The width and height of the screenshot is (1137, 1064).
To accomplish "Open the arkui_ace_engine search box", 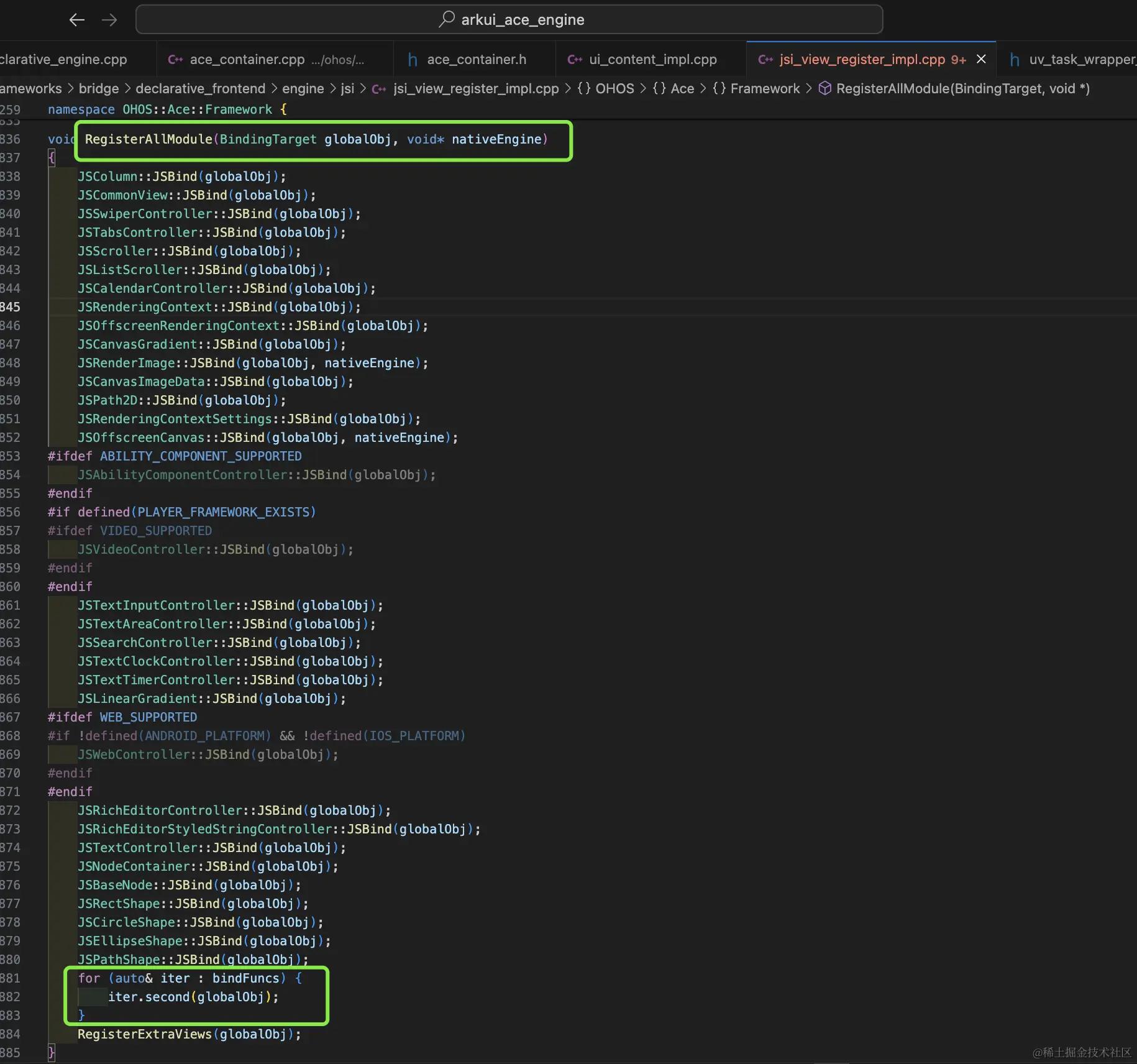I will [509, 19].
